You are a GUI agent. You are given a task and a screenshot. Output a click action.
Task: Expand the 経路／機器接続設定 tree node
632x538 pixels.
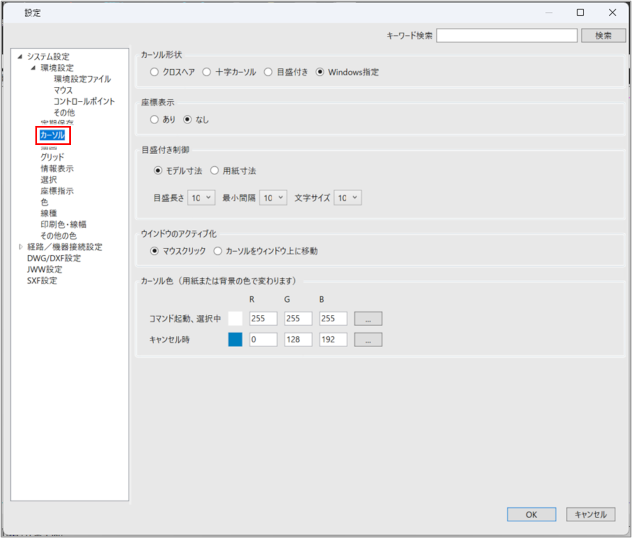(x=21, y=247)
